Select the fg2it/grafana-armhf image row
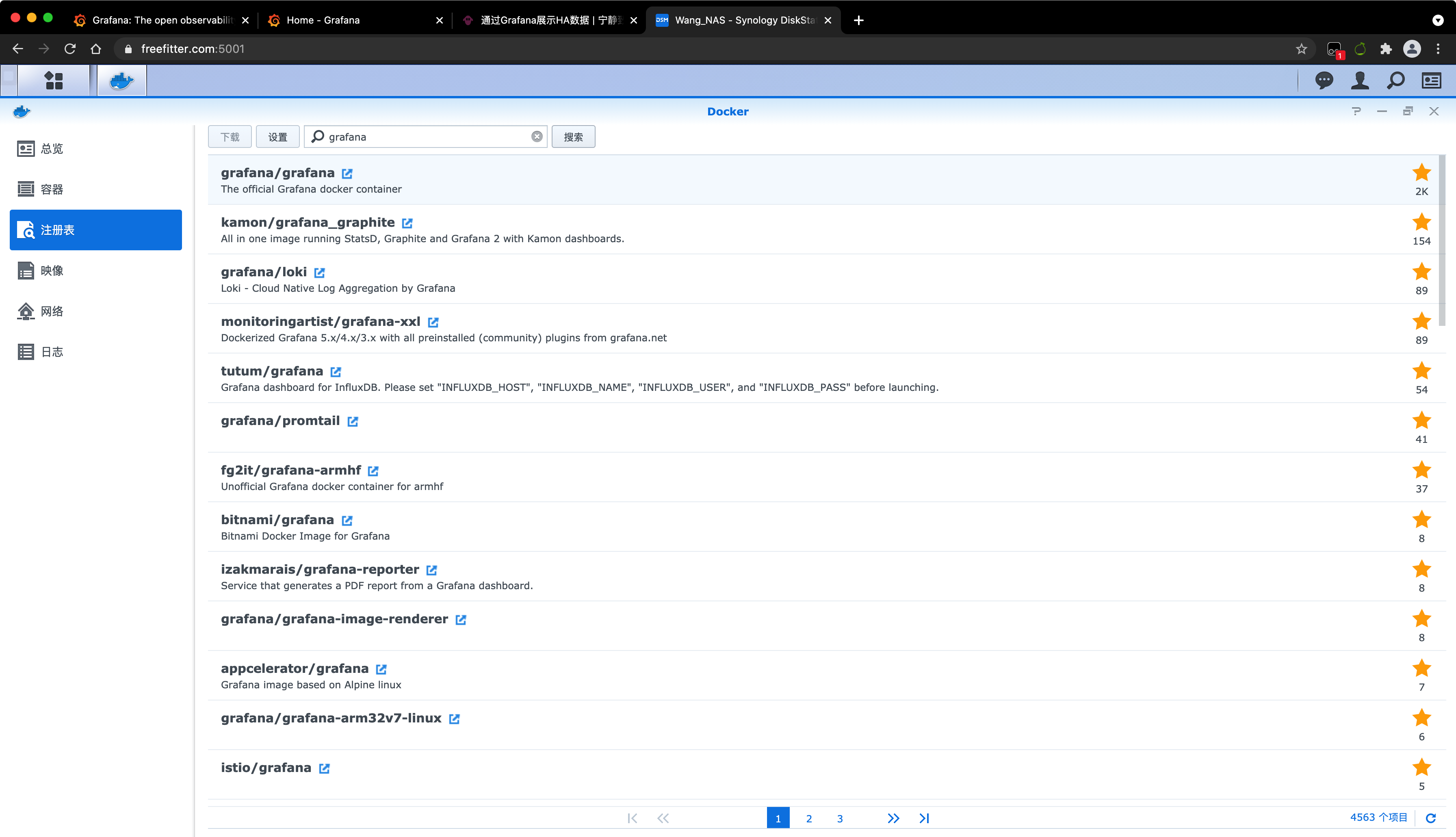The image size is (1456, 837). [x=823, y=478]
